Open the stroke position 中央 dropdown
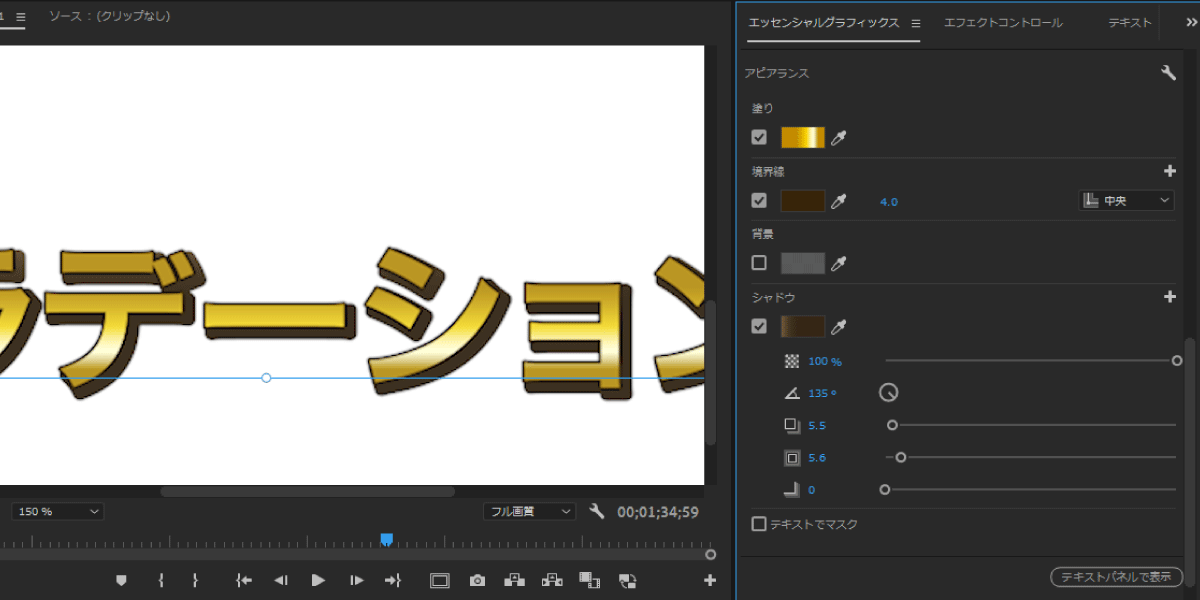This screenshot has width=1200, height=600. 1127,201
